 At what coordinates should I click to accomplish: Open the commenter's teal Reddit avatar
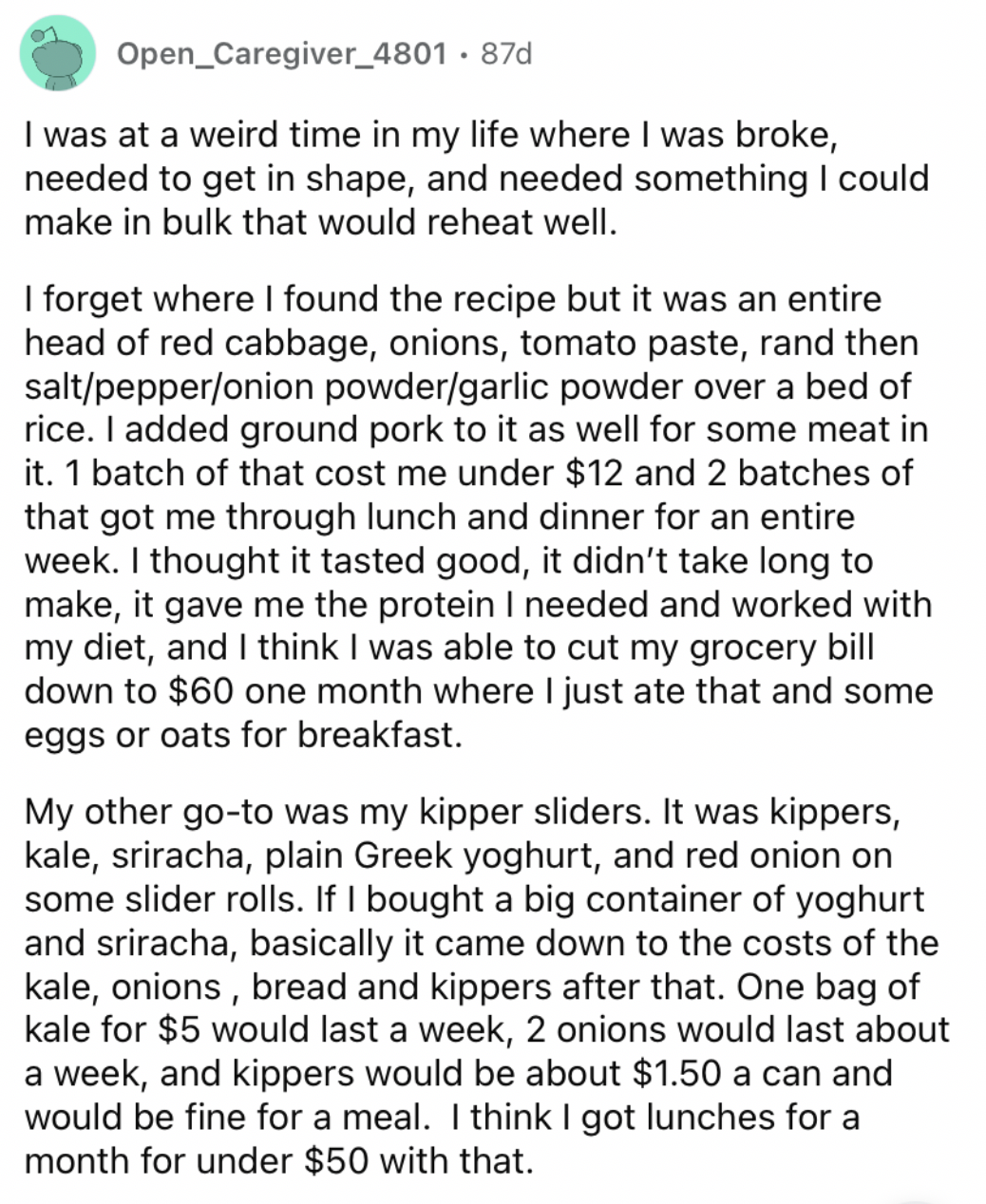[x=57, y=53]
